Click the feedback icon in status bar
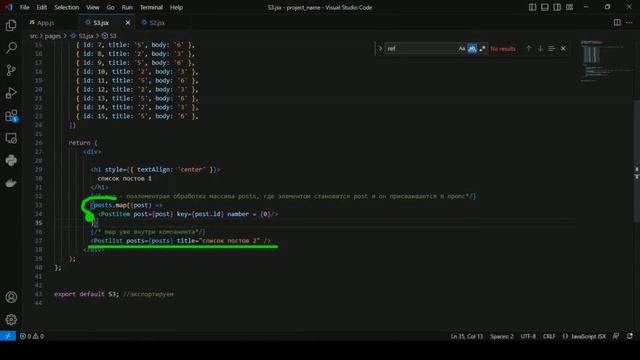 (616, 336)
